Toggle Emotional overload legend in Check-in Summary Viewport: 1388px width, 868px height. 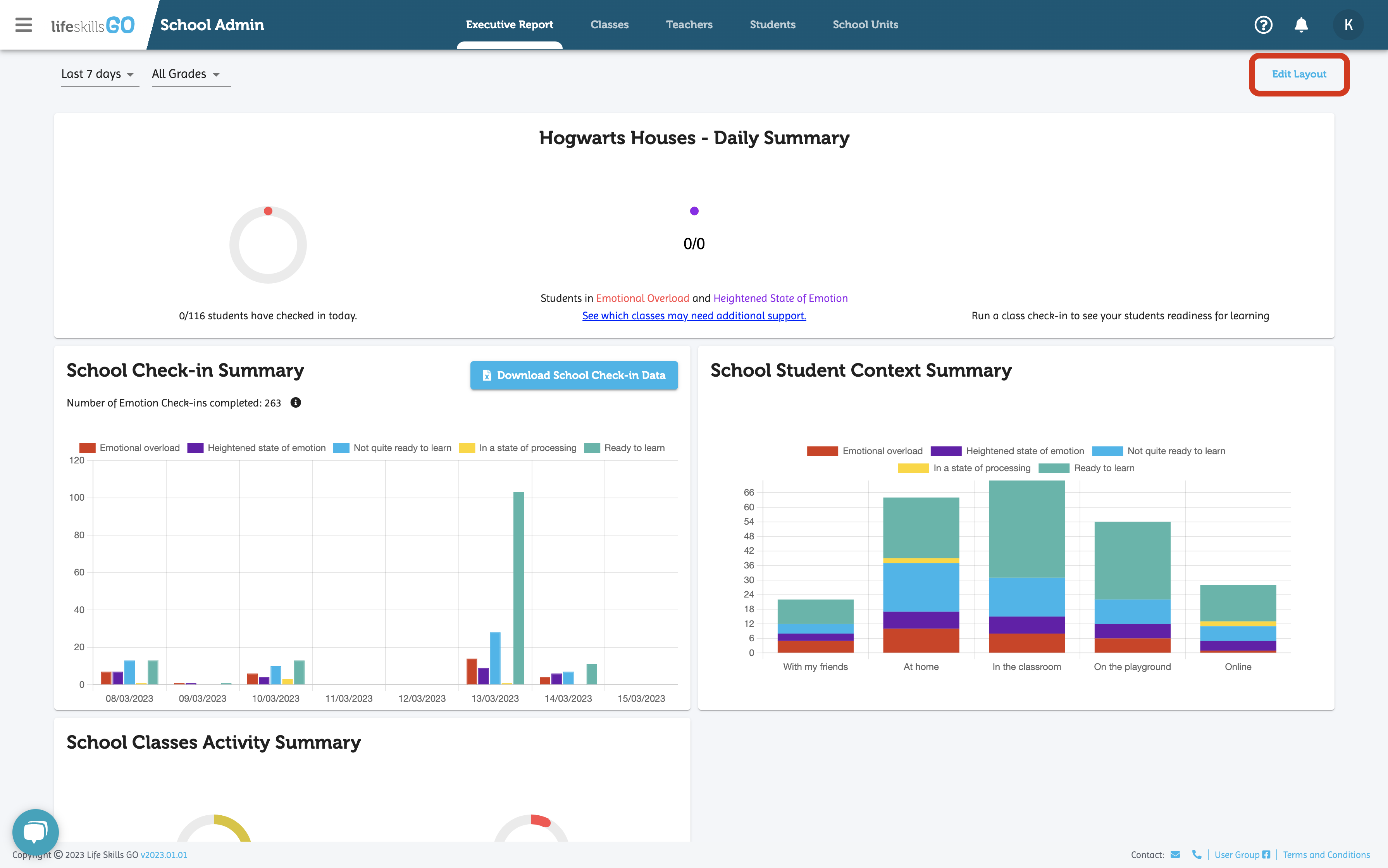pyautogui.click(x=130, y=448)
